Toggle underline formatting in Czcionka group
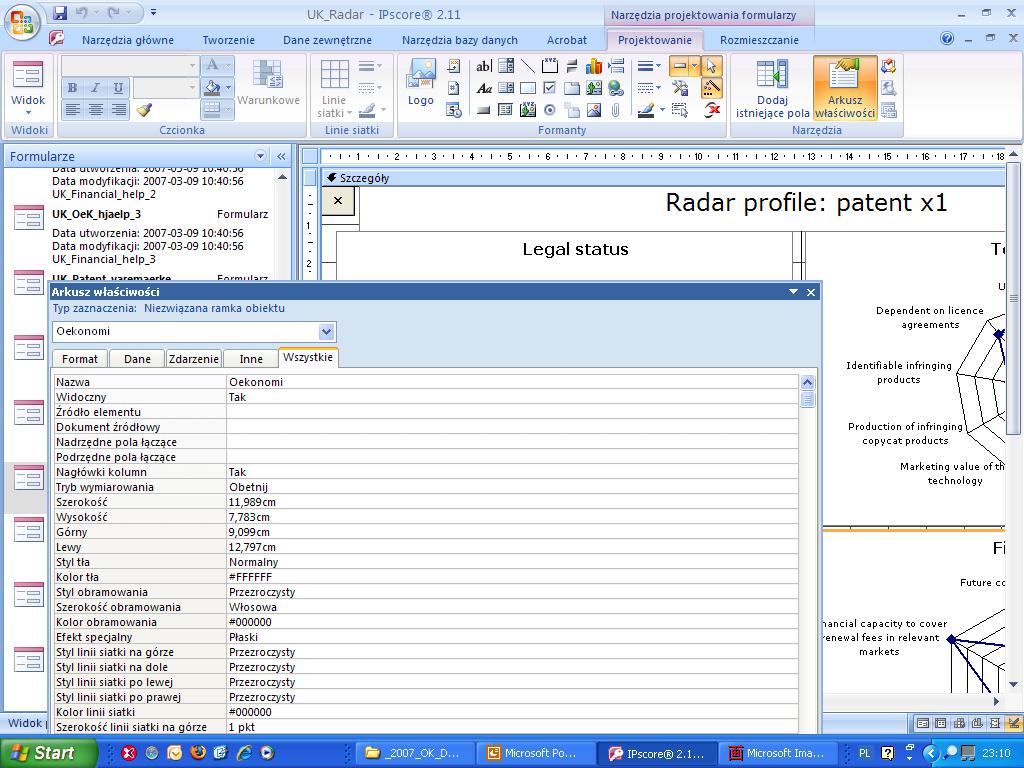The width and height of the screenshot is (1024, 768). point(118,88)
